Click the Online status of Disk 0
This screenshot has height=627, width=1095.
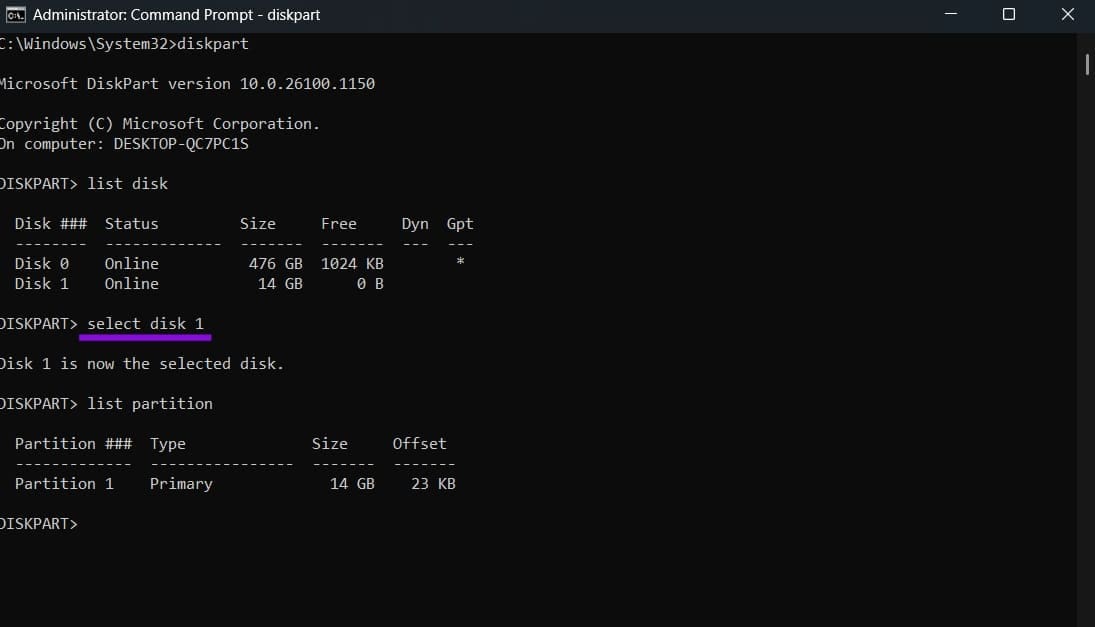pyautogui.click(x=131, y=264)
